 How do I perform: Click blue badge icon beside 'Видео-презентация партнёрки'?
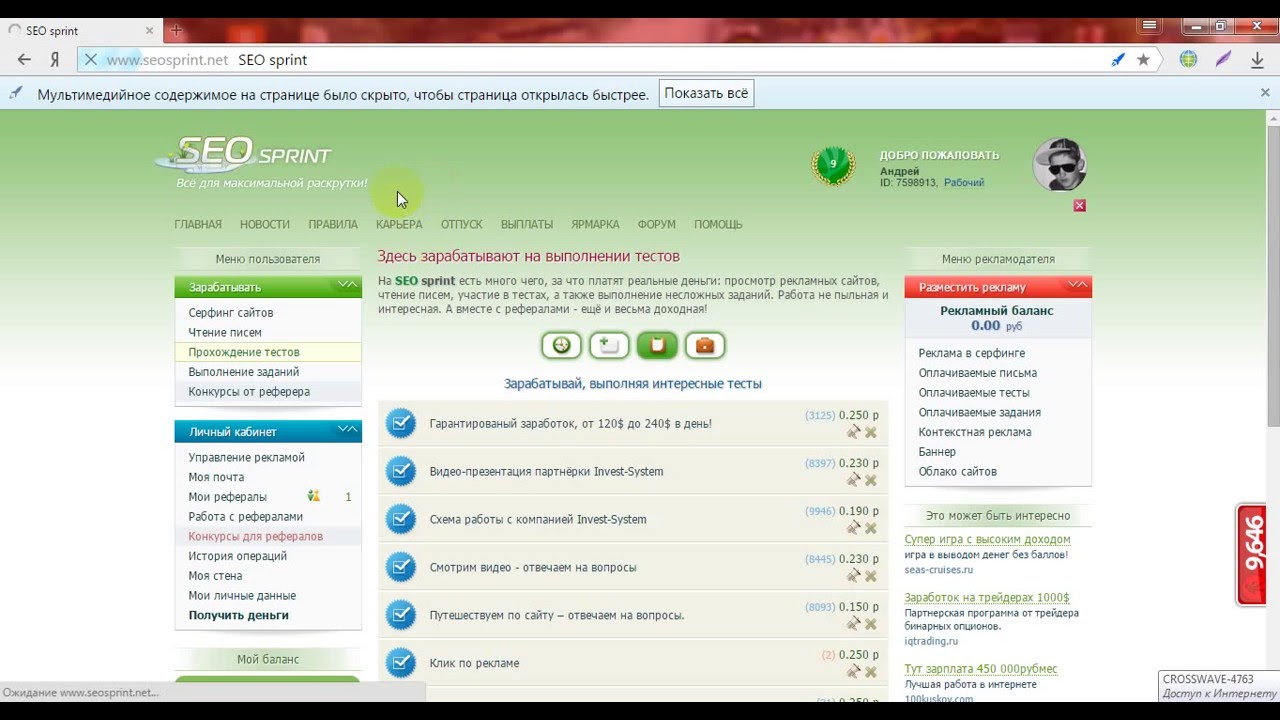pyautogui.click(x=400, y=471)
